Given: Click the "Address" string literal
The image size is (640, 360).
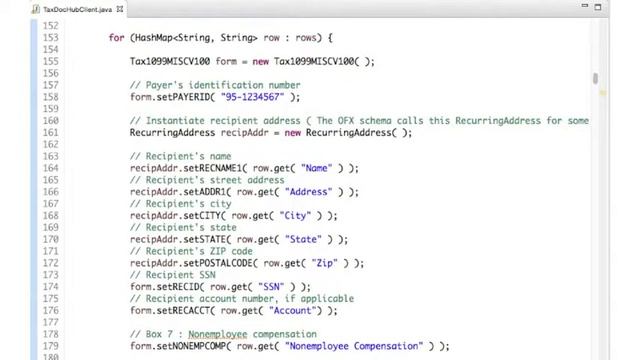Looking at the screenshot, I should point(309,192).
